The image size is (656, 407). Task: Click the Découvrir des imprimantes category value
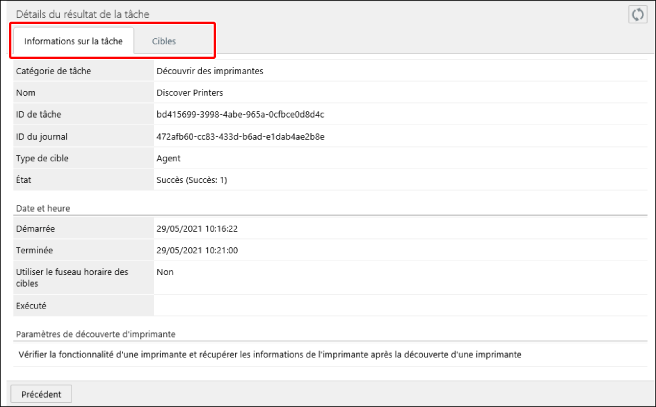(210, 71)
